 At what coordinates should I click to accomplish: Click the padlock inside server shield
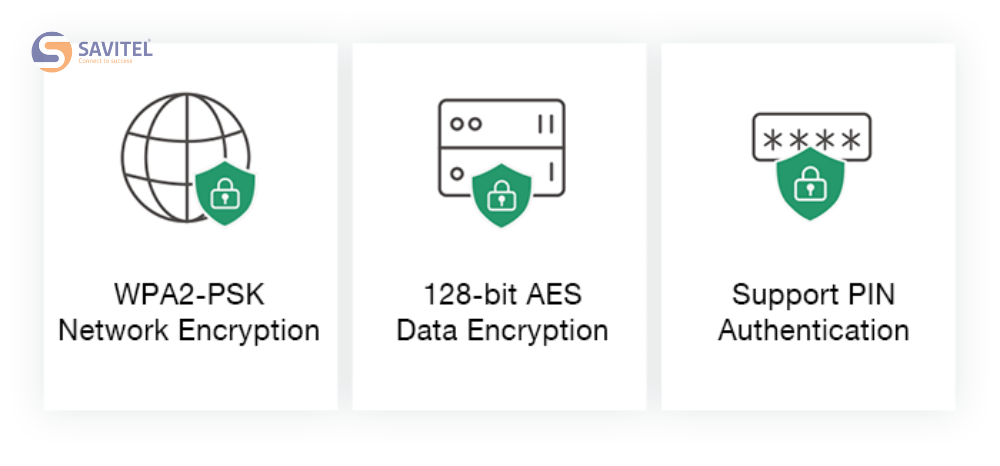click(501, 195)
